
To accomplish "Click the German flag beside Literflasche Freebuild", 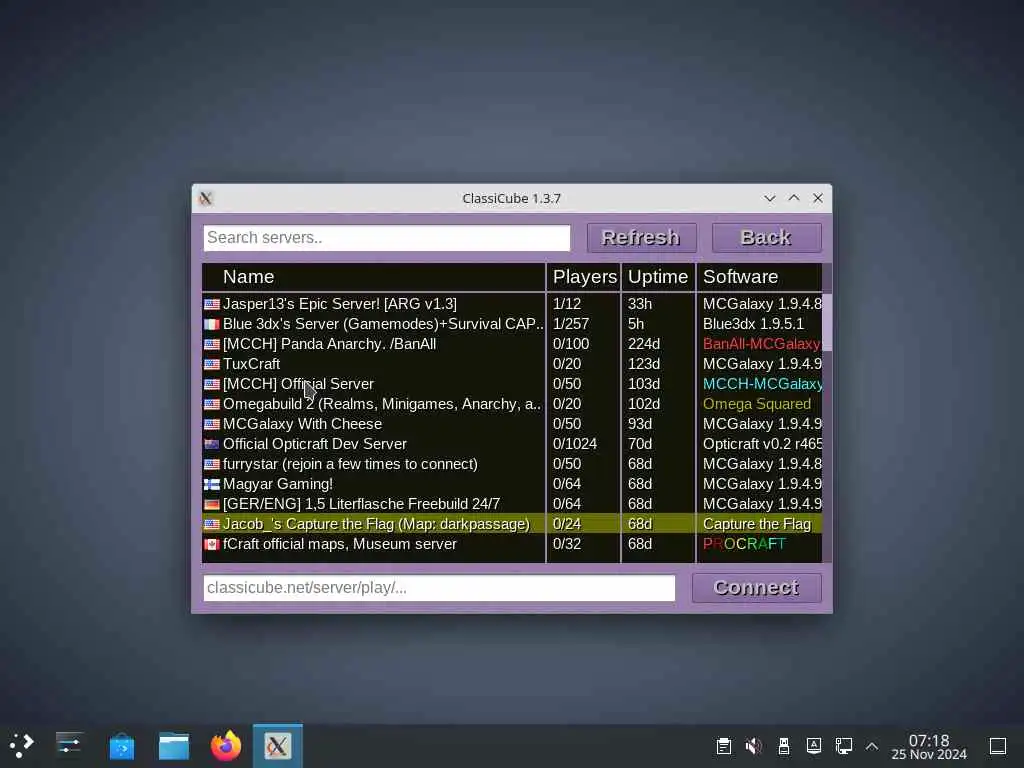I will (212, 505).
